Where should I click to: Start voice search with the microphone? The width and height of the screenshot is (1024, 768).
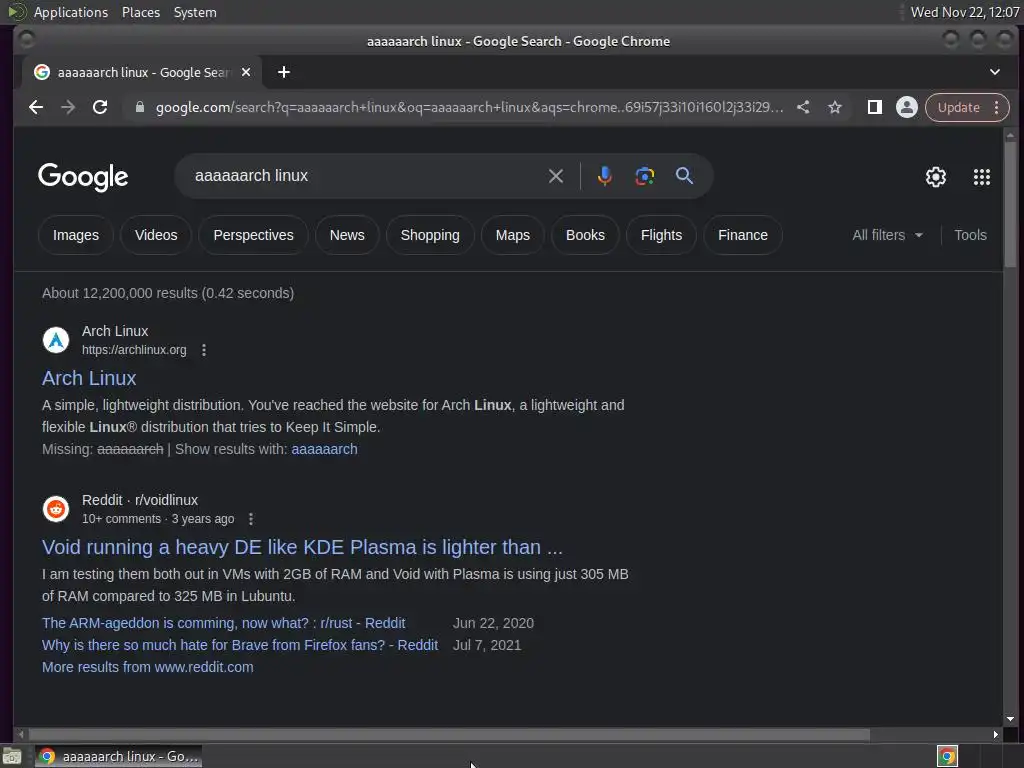[605, 176]
